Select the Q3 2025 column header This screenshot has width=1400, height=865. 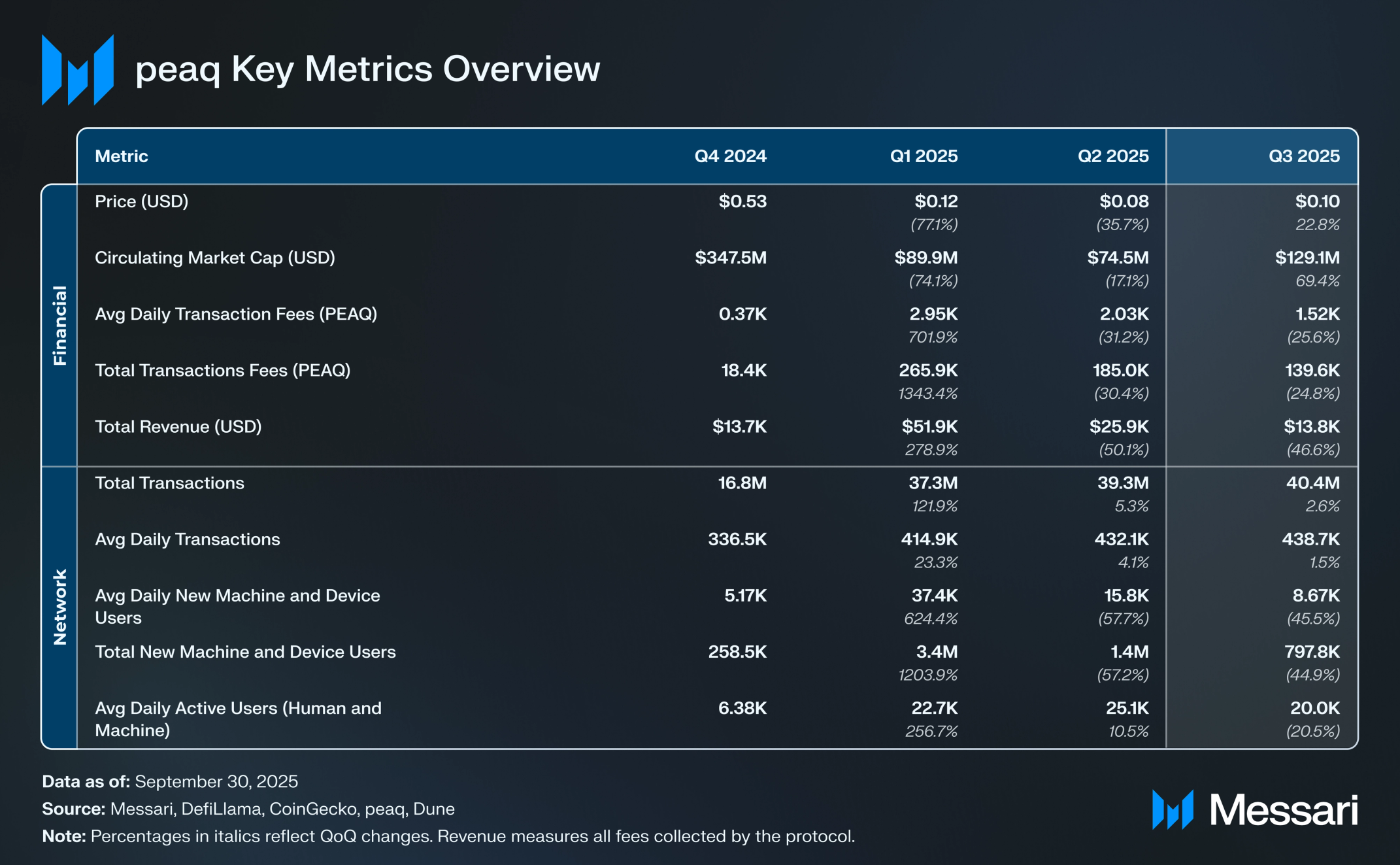point(1303,156)
